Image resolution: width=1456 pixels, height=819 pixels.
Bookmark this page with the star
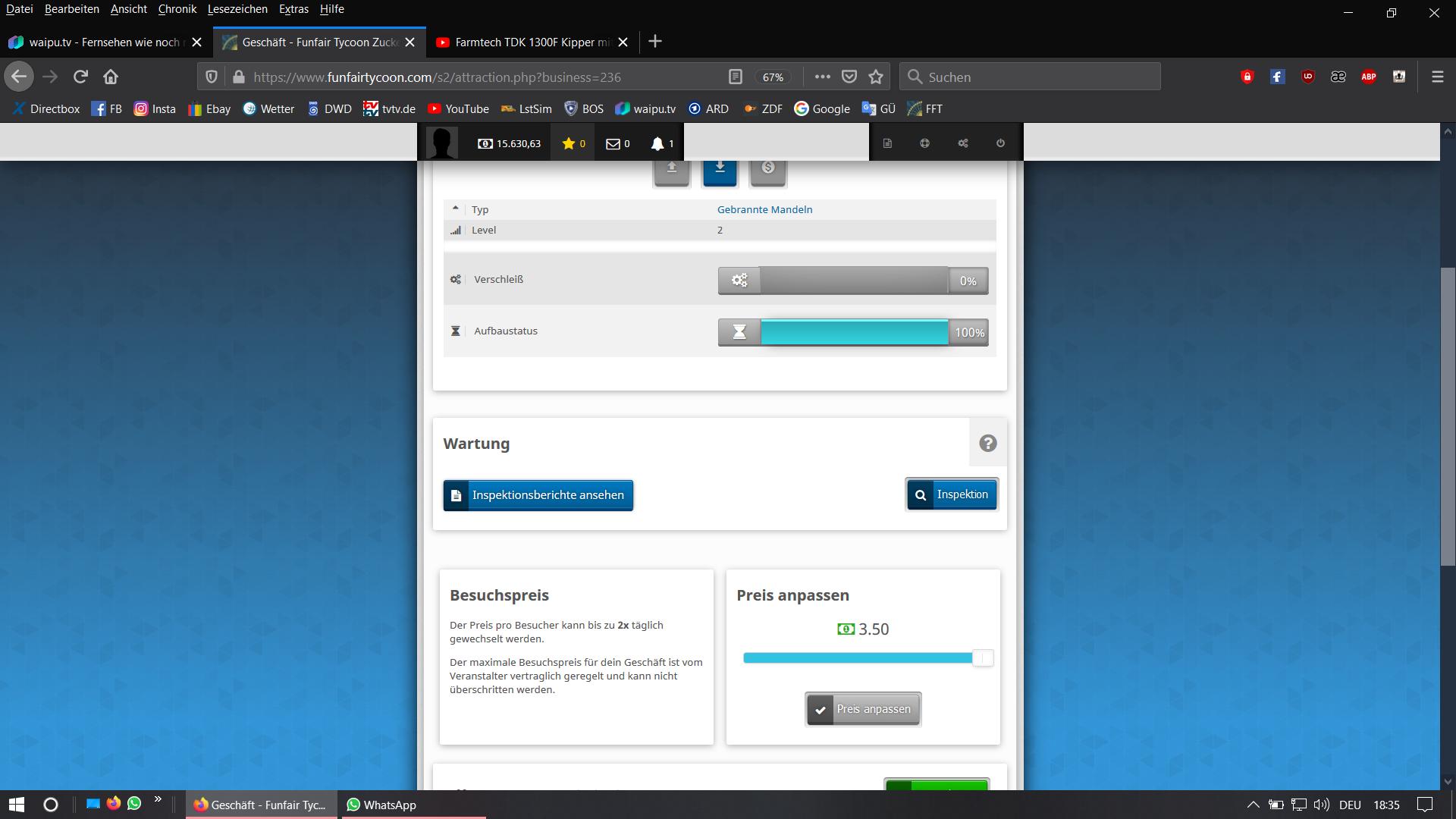point(876,77)
